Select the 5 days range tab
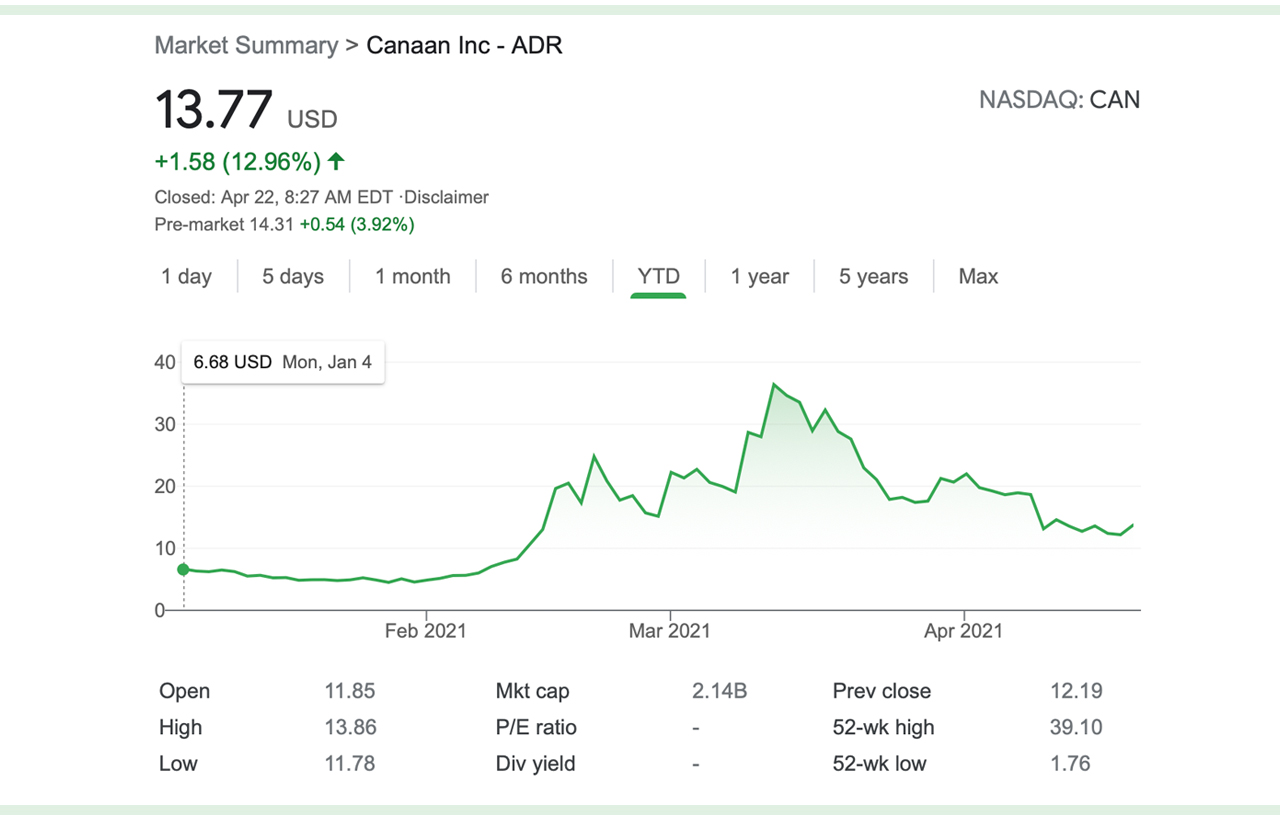Viewport: 1280px width, 820px height. [293, 277]
